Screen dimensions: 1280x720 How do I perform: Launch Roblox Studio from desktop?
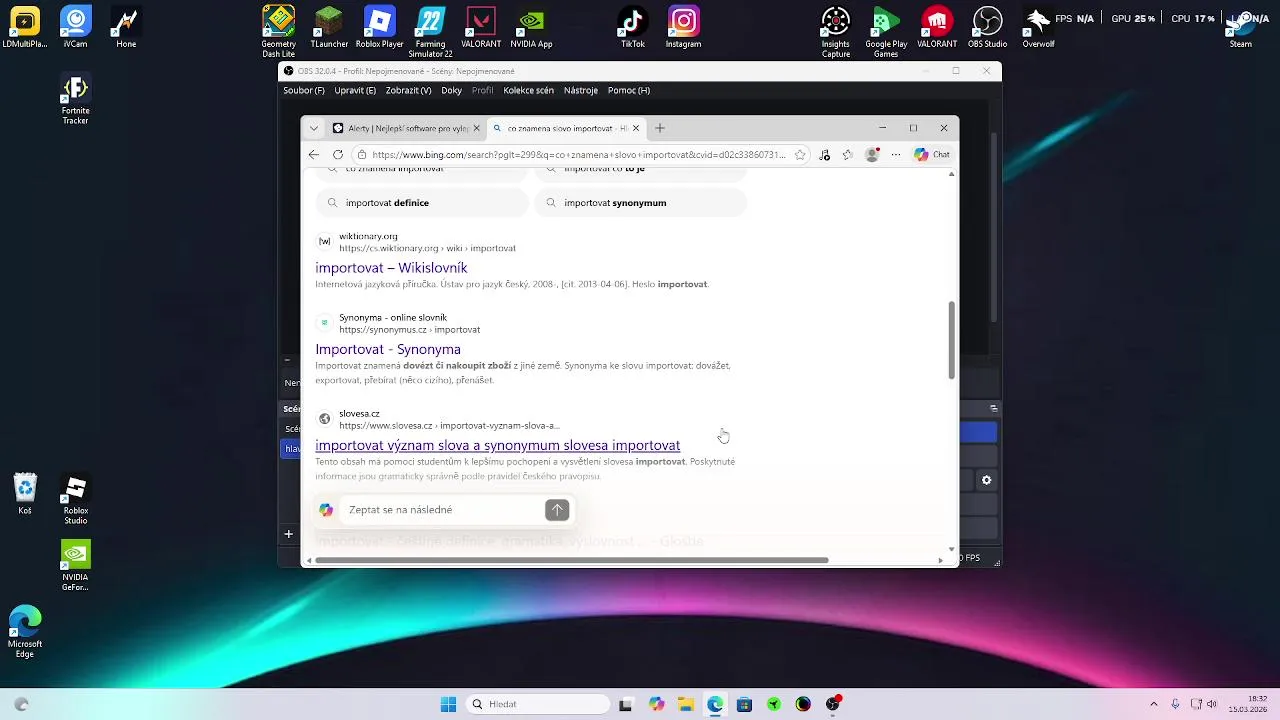pos(76,500)
